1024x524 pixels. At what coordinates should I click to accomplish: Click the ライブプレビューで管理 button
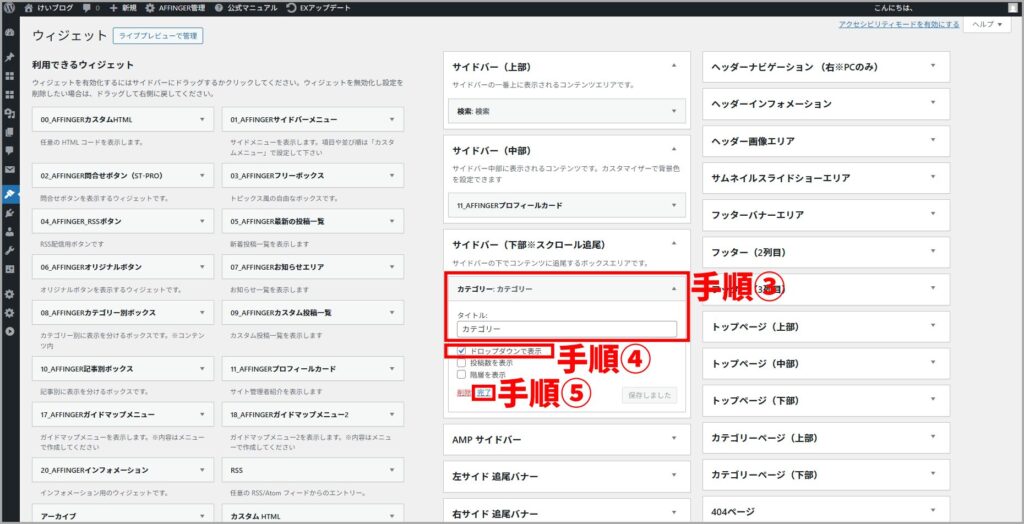(159, 35)
